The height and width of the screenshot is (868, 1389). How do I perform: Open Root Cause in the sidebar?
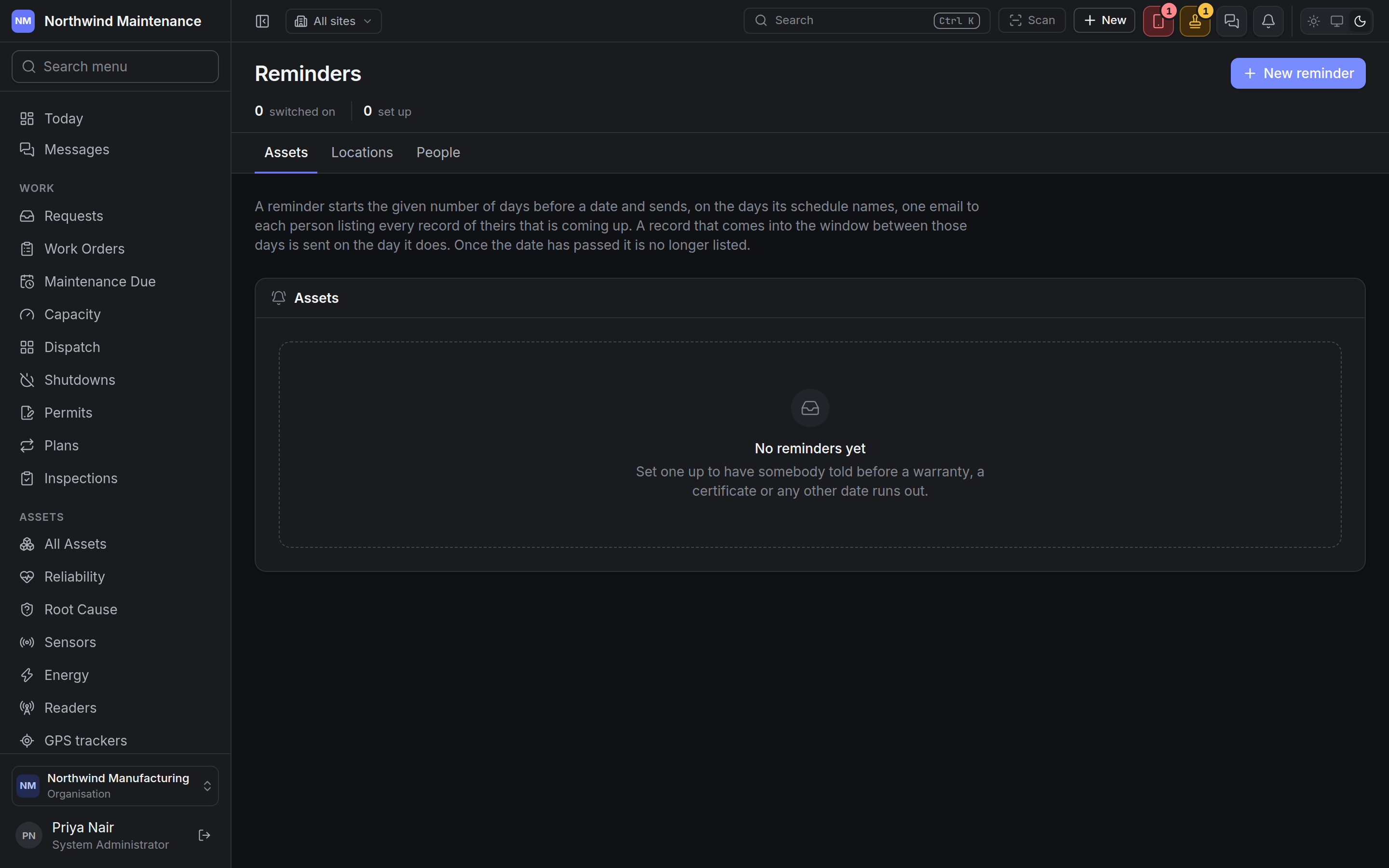click(x=115, y=609)
